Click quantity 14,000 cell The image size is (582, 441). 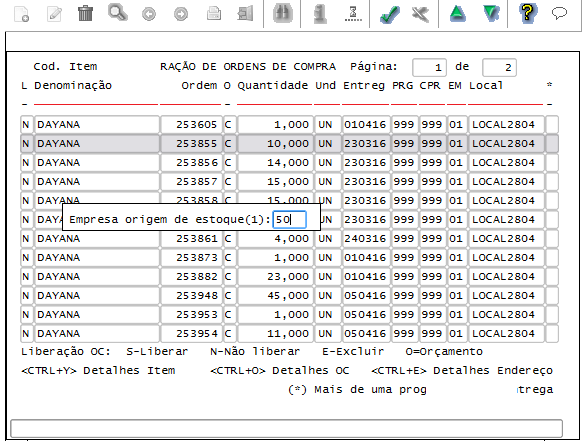pyautogui.click(x=275, y=162)
